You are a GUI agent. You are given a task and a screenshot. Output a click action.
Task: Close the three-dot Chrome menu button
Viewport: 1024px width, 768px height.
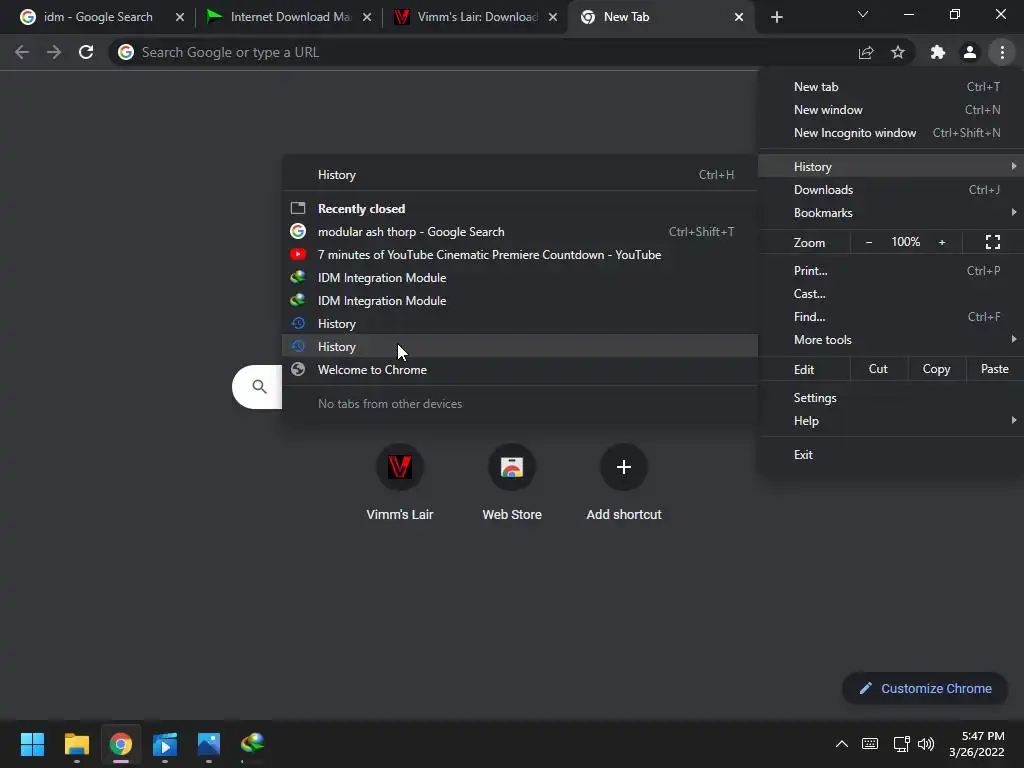1002,52
